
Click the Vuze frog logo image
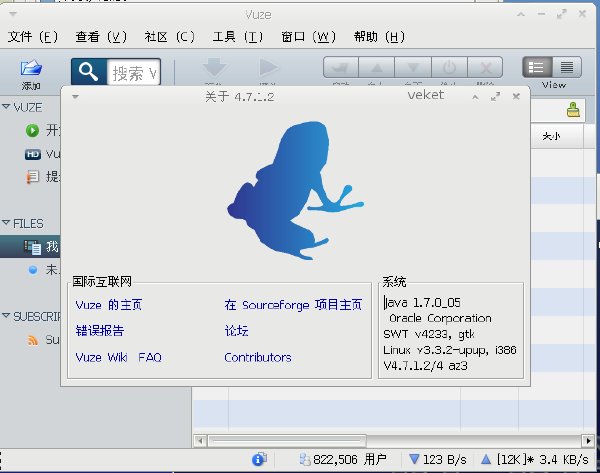[x=295, y=190]
